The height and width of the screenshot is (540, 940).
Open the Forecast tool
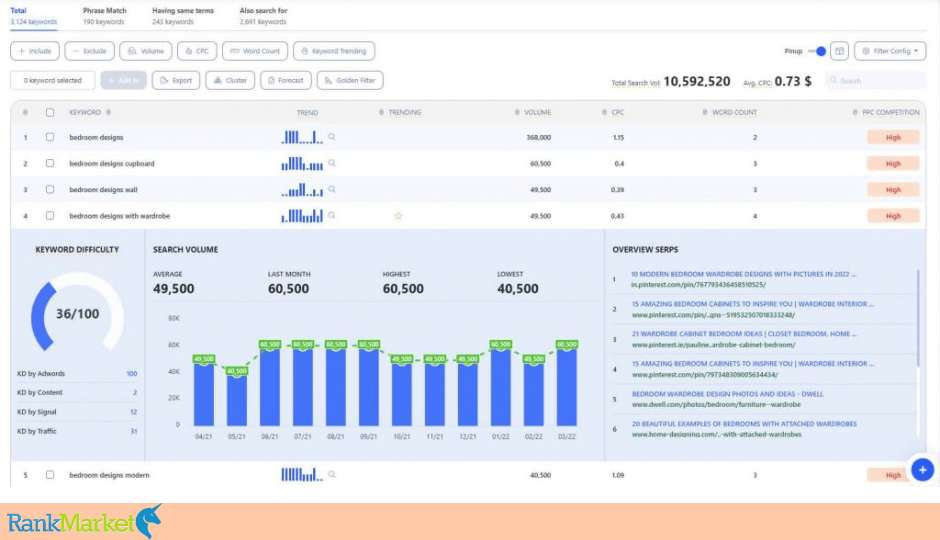pos(286,80)
